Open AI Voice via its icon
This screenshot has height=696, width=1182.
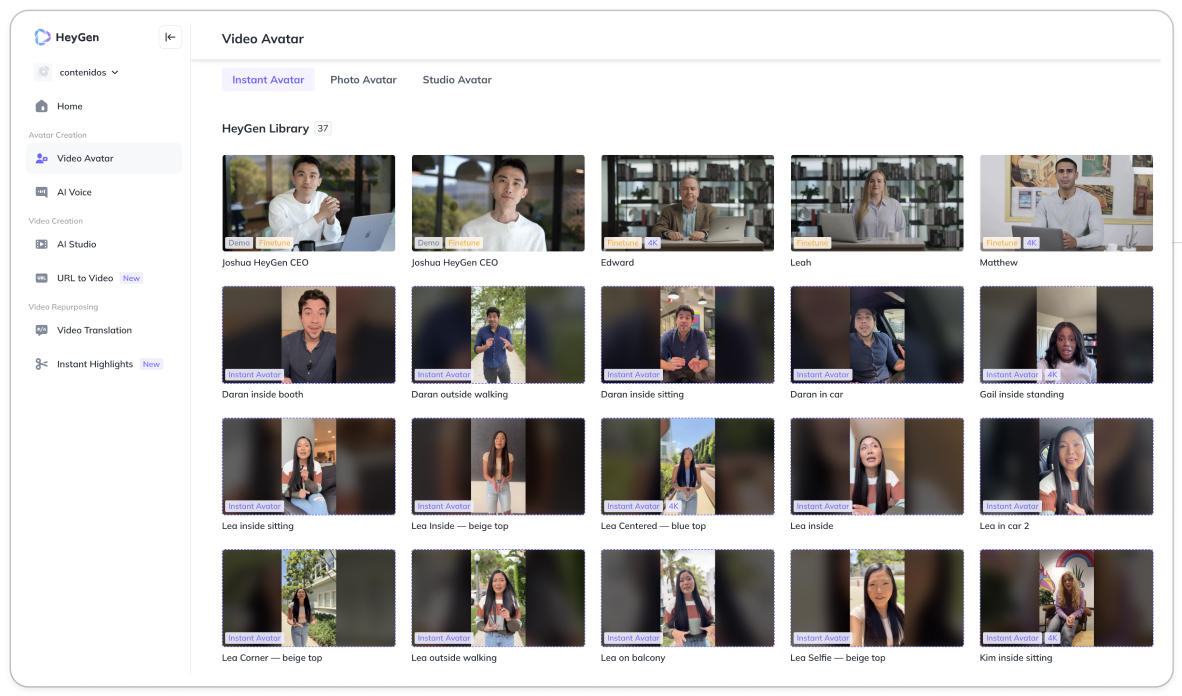click(x=42, y=192)
